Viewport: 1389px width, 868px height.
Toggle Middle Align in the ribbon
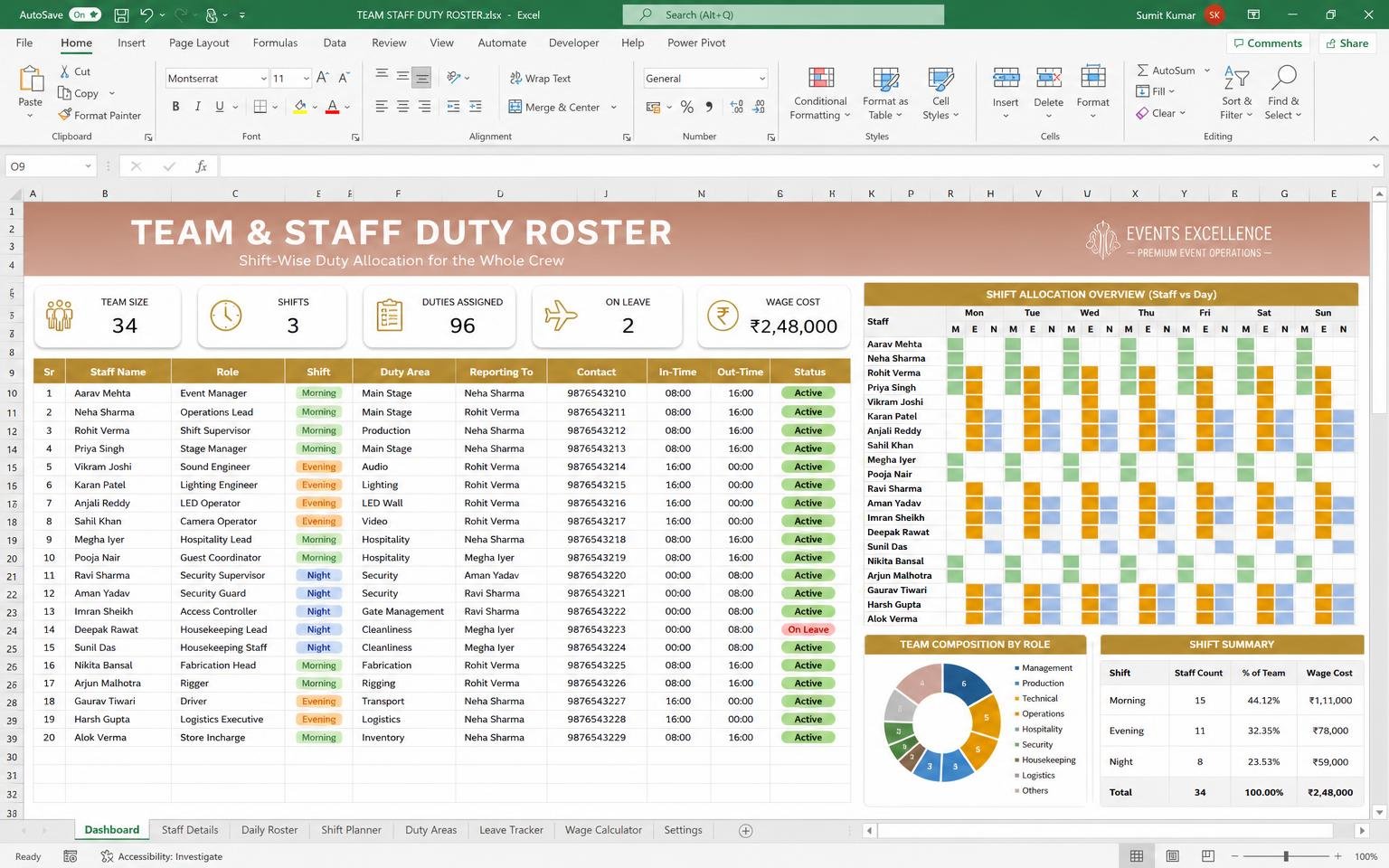(402, 78)
